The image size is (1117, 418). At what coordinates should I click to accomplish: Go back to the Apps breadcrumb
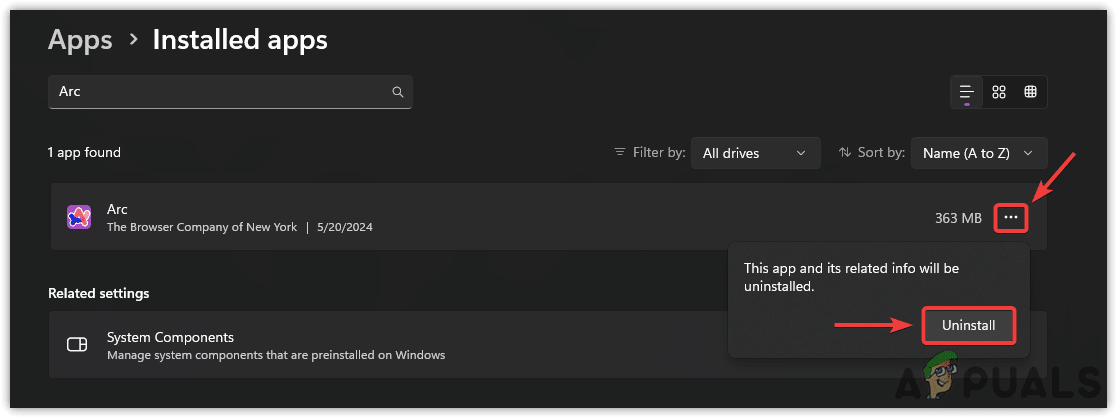coord(80,40)
